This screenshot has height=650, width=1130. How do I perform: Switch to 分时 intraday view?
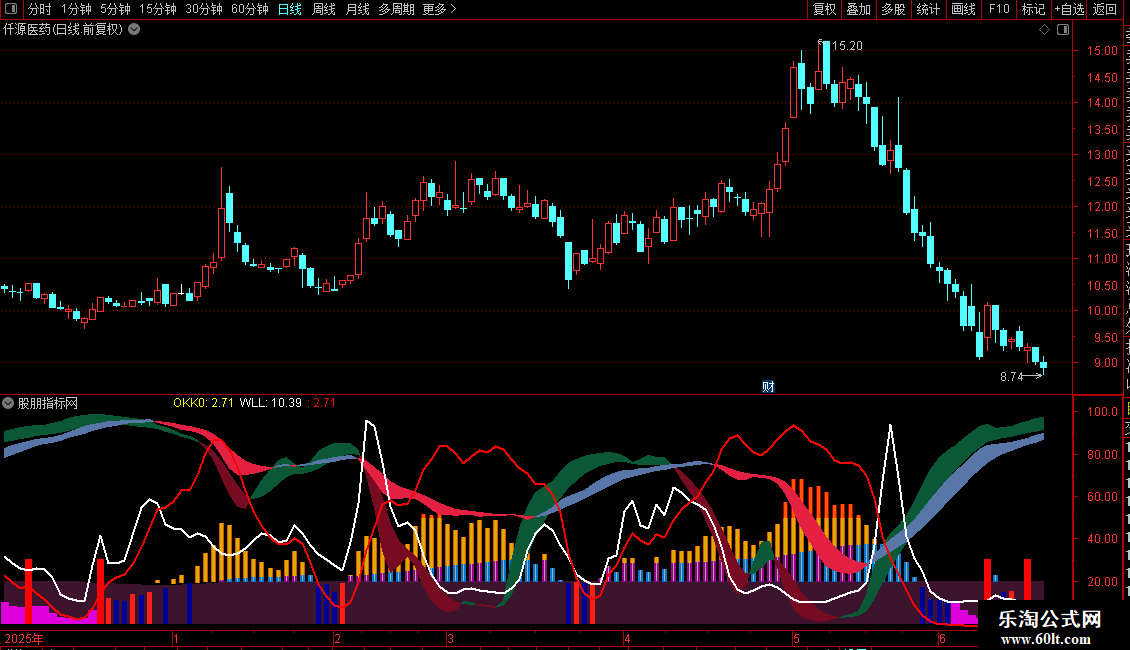40,9
